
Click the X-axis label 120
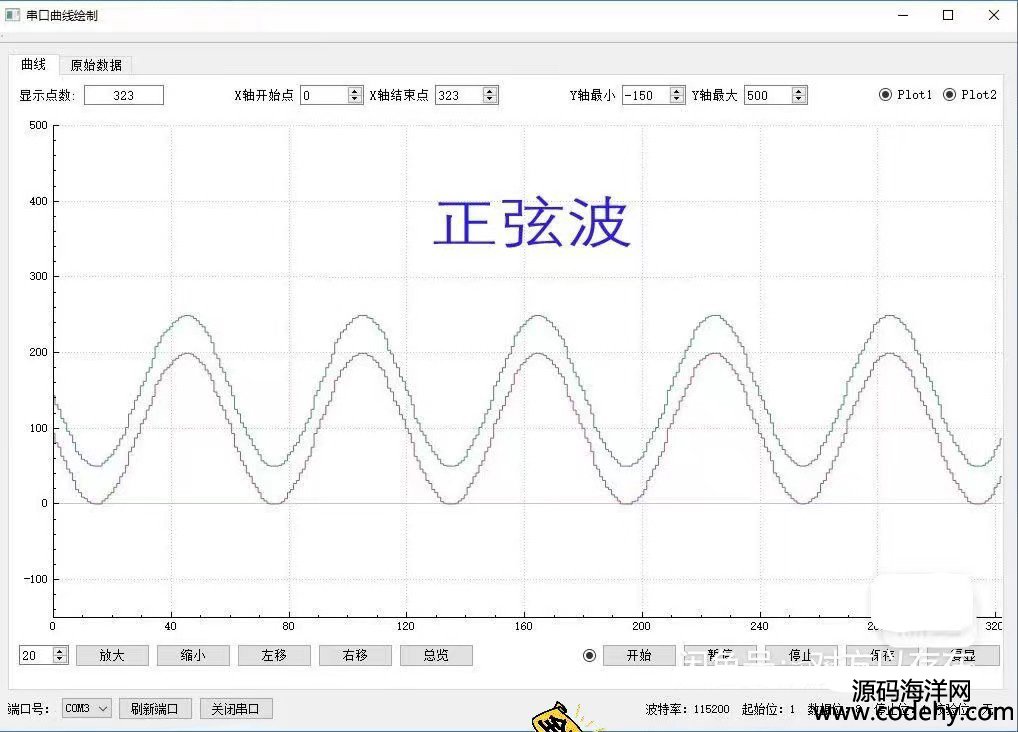click(406, 626)
